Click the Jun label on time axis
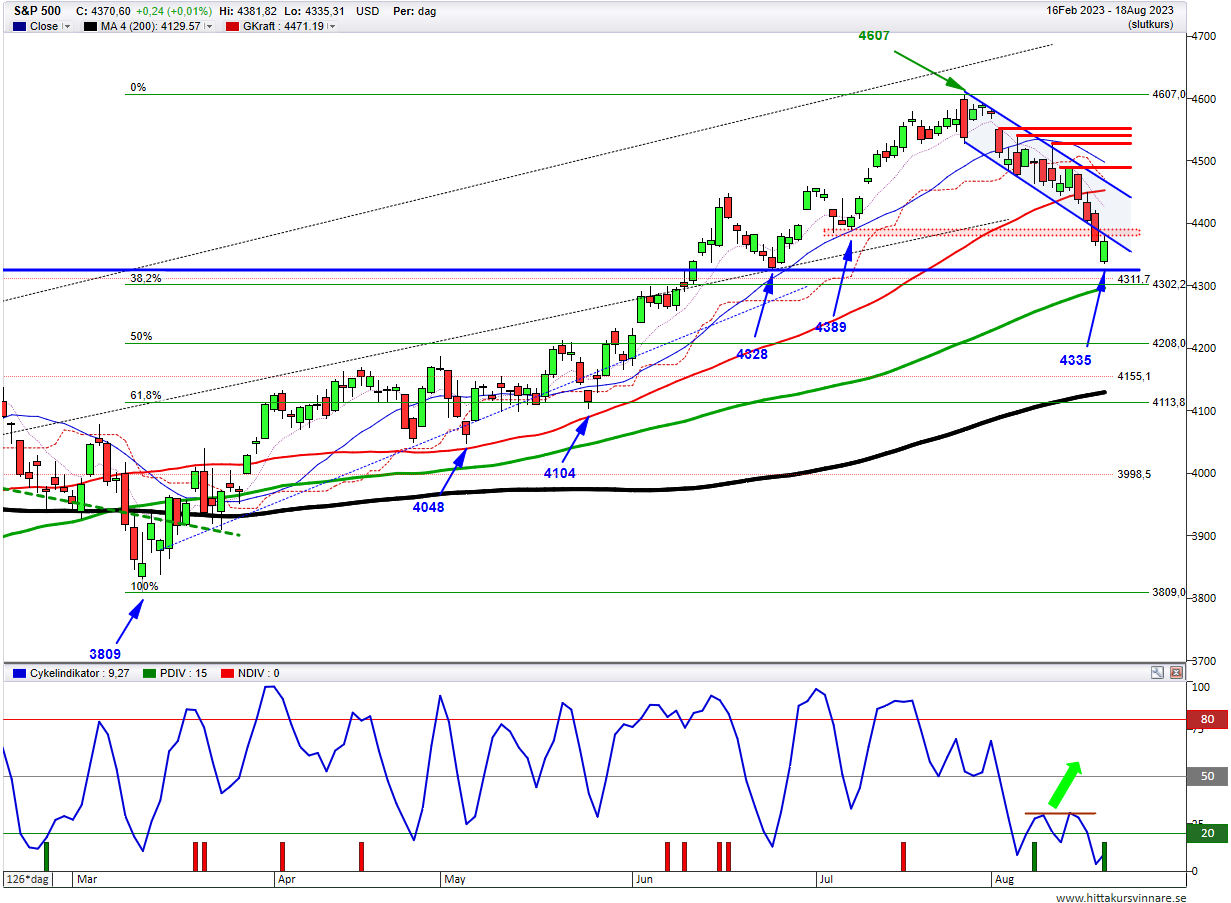 [645, 880]
